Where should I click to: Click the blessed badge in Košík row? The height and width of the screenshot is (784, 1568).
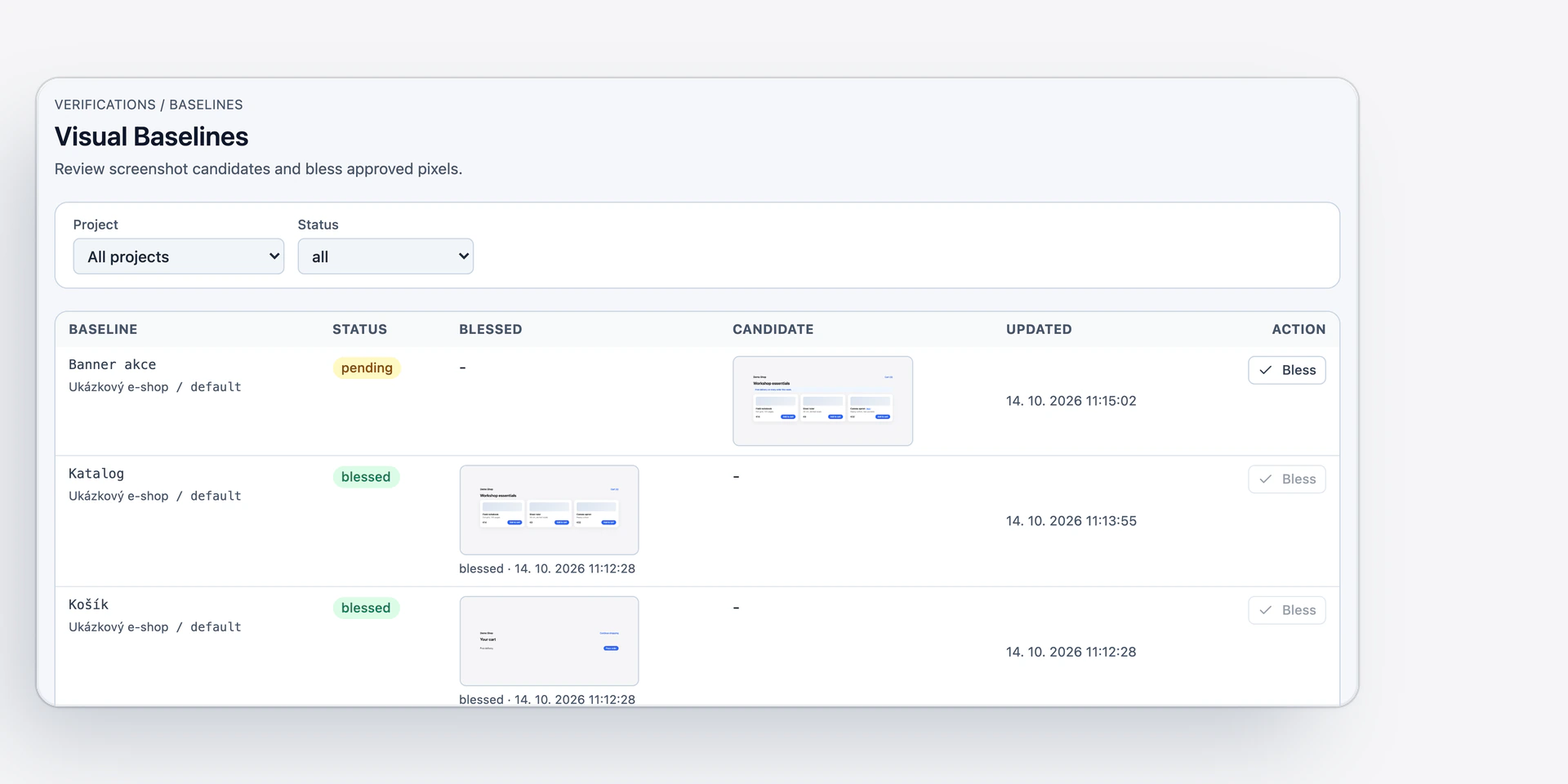coord(366,608)
